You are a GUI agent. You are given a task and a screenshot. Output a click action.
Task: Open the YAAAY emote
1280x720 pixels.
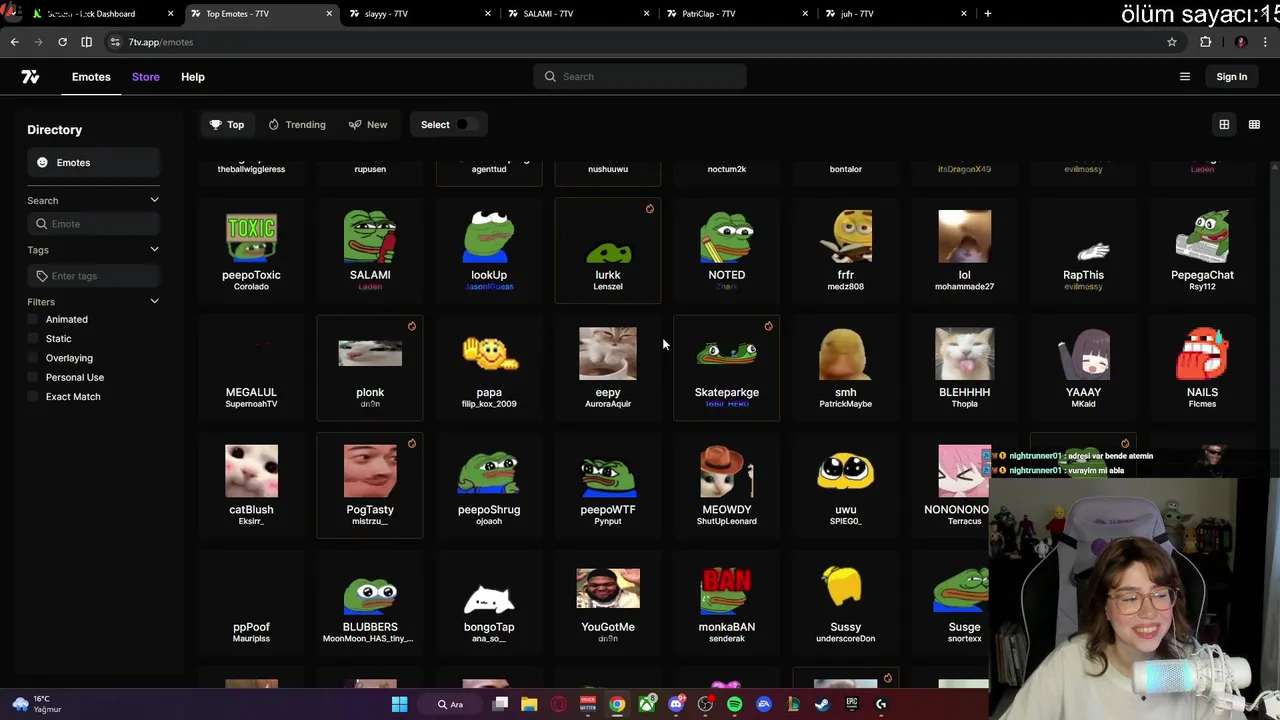[1083, 367]
